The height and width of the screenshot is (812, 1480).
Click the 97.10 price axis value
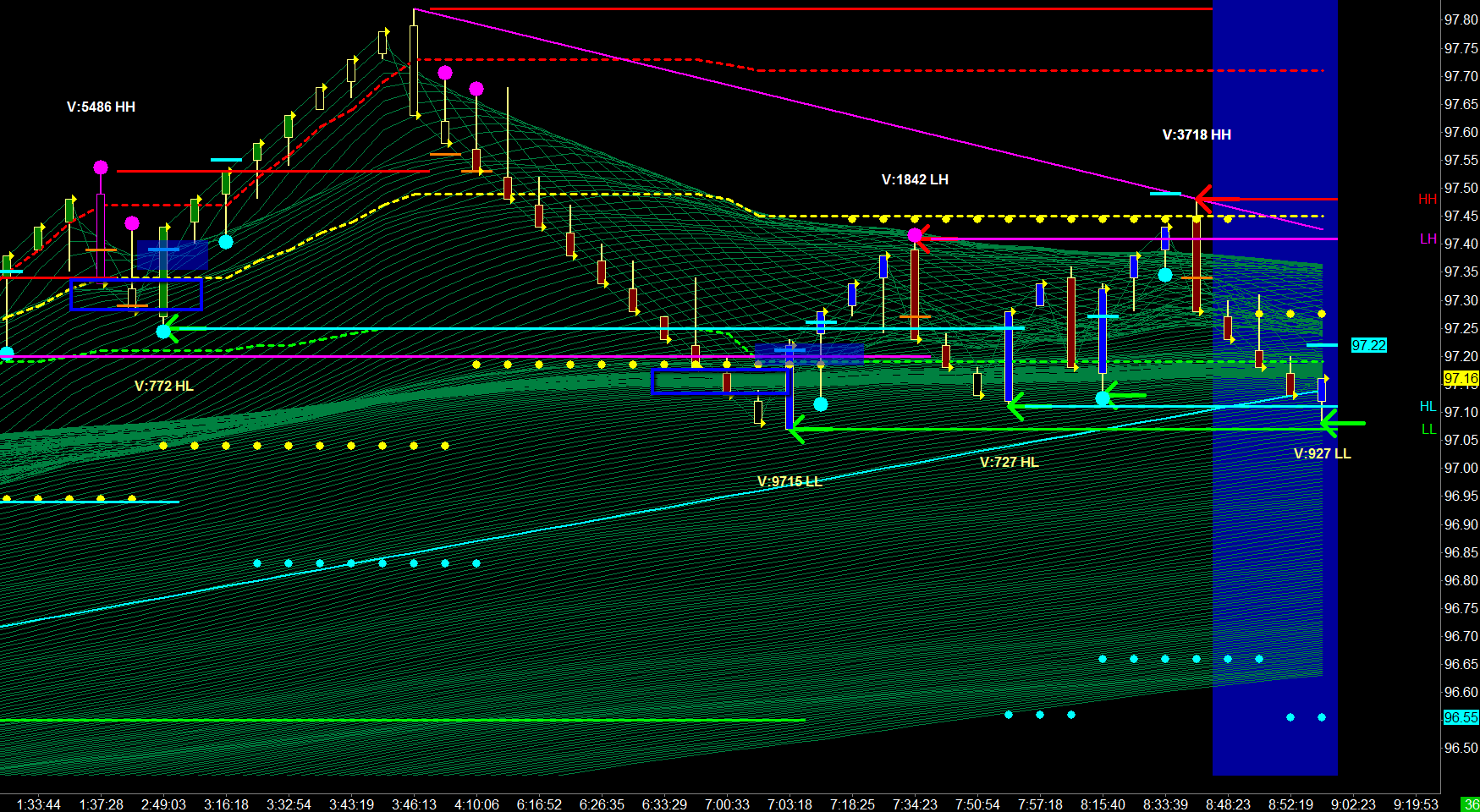tap(1461, 413)
